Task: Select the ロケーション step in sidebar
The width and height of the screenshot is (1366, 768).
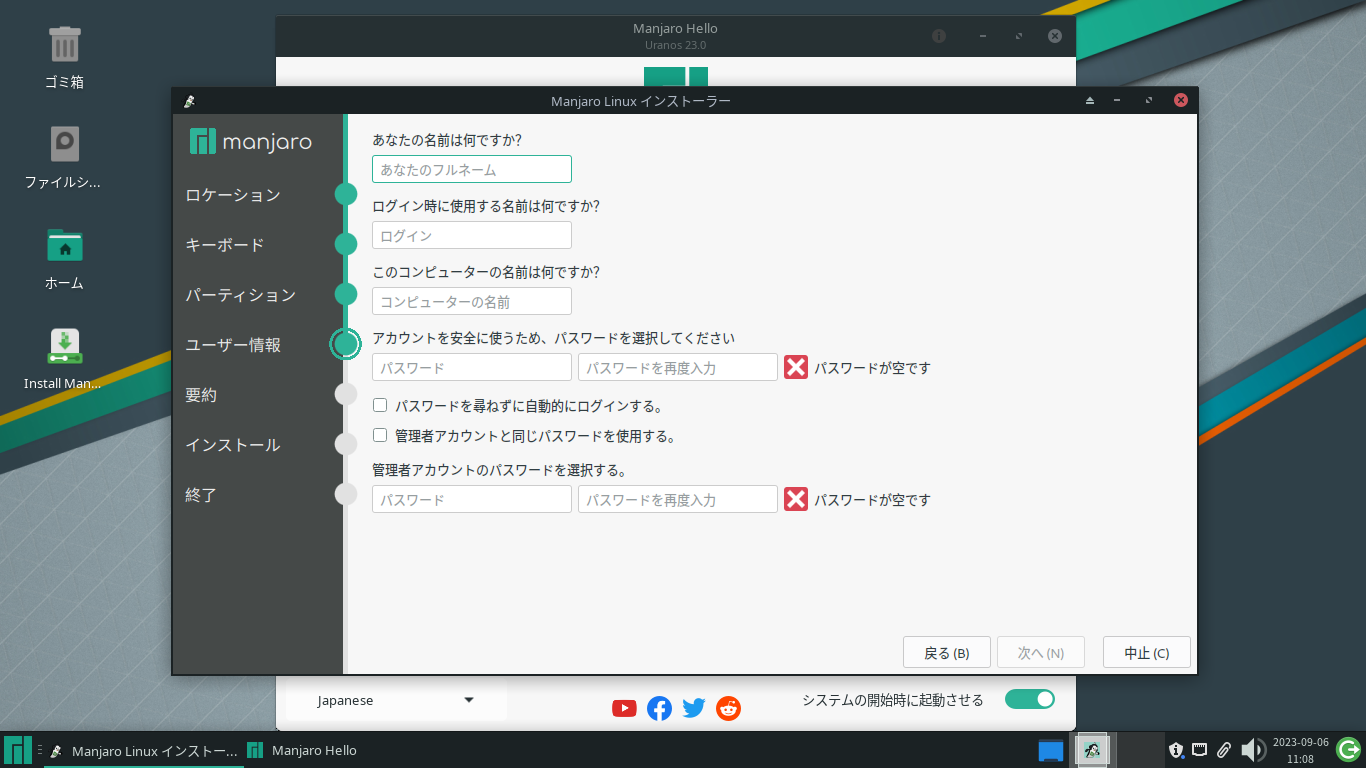Action: [x=233, y=195]
